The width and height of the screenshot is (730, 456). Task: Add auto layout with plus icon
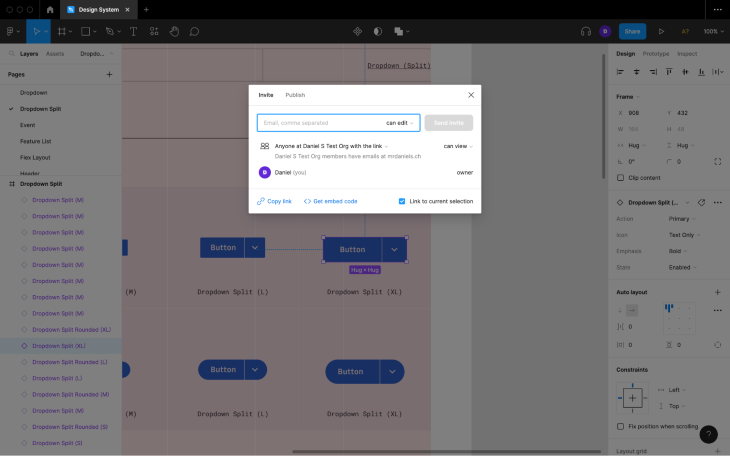coord(717,292)
